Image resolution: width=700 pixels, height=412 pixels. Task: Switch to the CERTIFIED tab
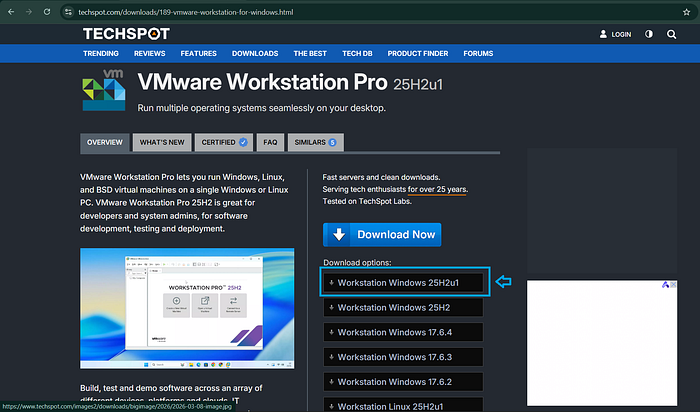(224, 142)
